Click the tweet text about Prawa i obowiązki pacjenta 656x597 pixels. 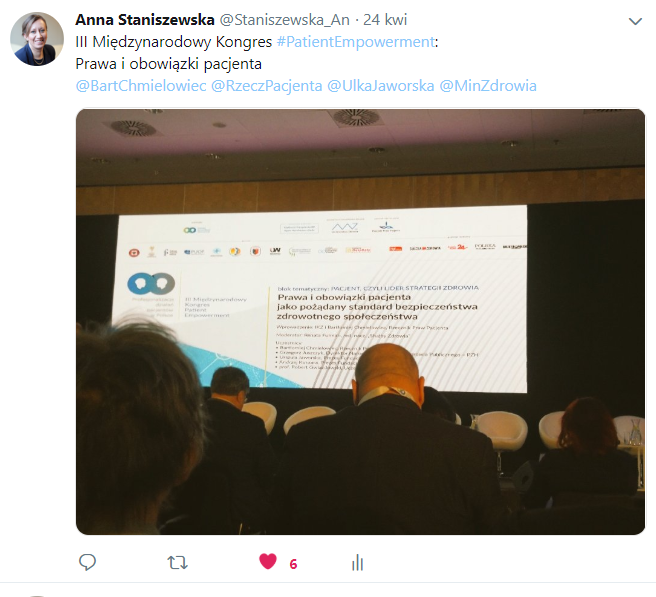tap(169, 64)
